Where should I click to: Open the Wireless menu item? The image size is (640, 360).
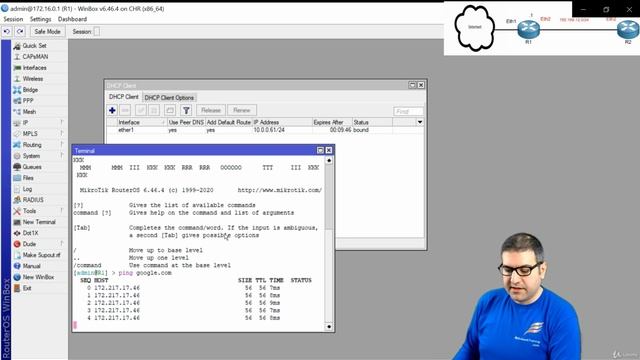33,79
